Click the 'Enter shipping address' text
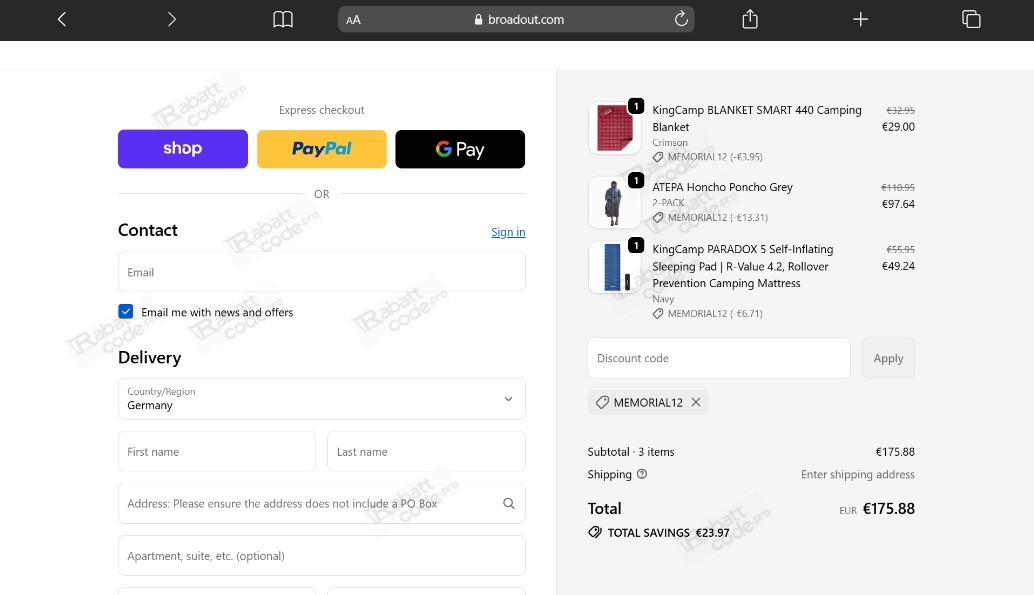 click(857, 474)
